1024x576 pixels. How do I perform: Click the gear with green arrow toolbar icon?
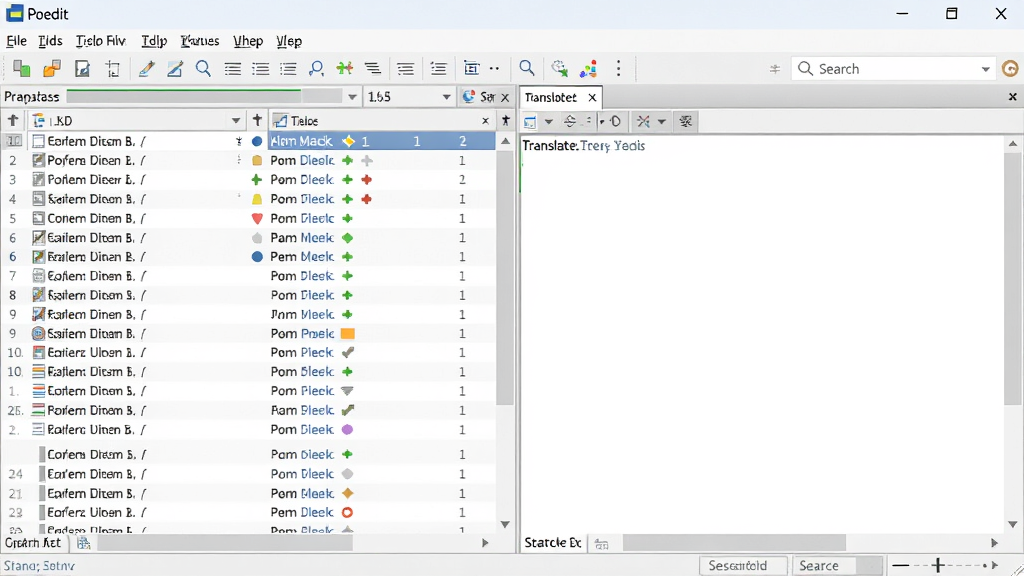click(559, 69)
